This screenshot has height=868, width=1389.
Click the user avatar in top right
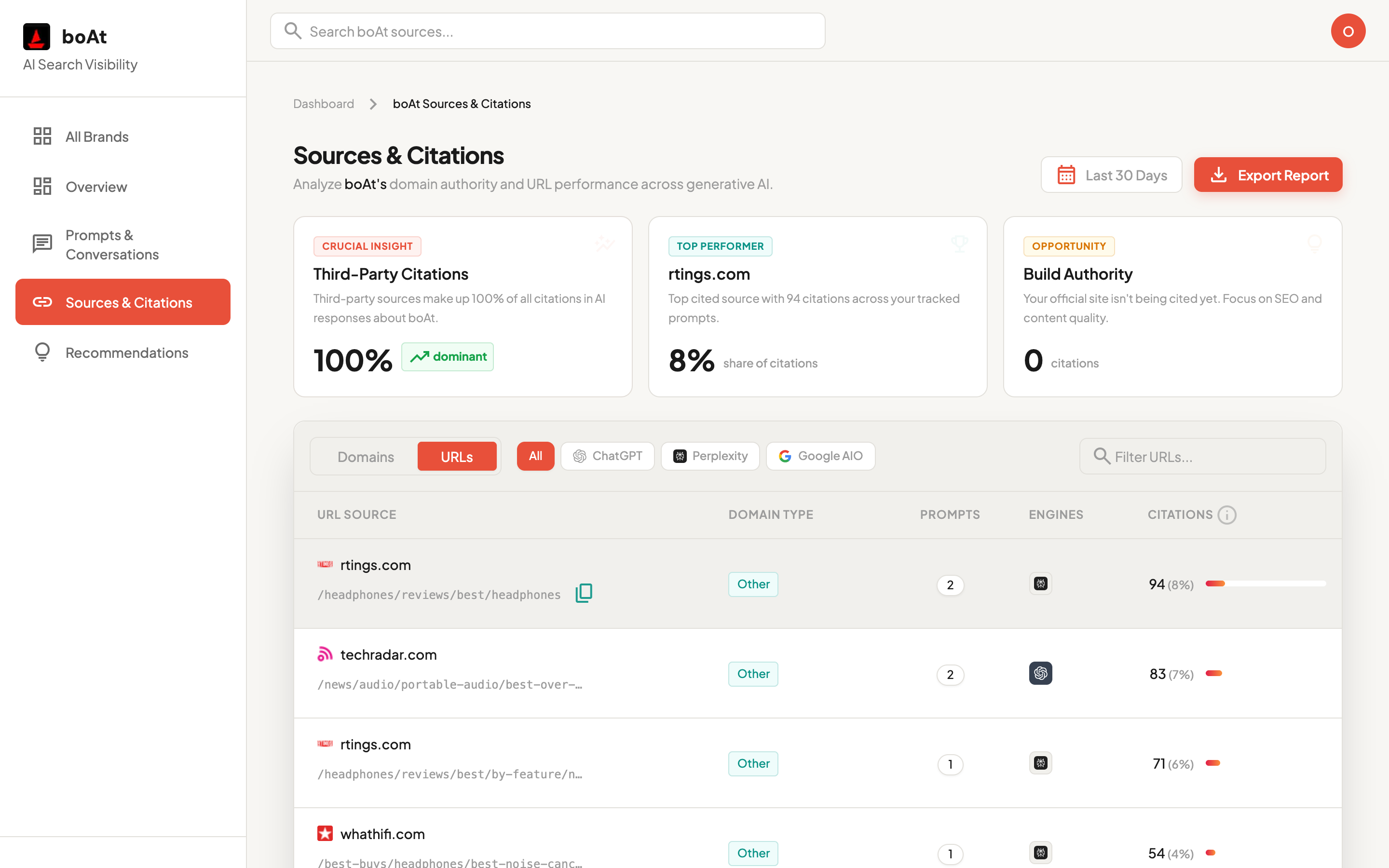click(x=1348, y=31)
